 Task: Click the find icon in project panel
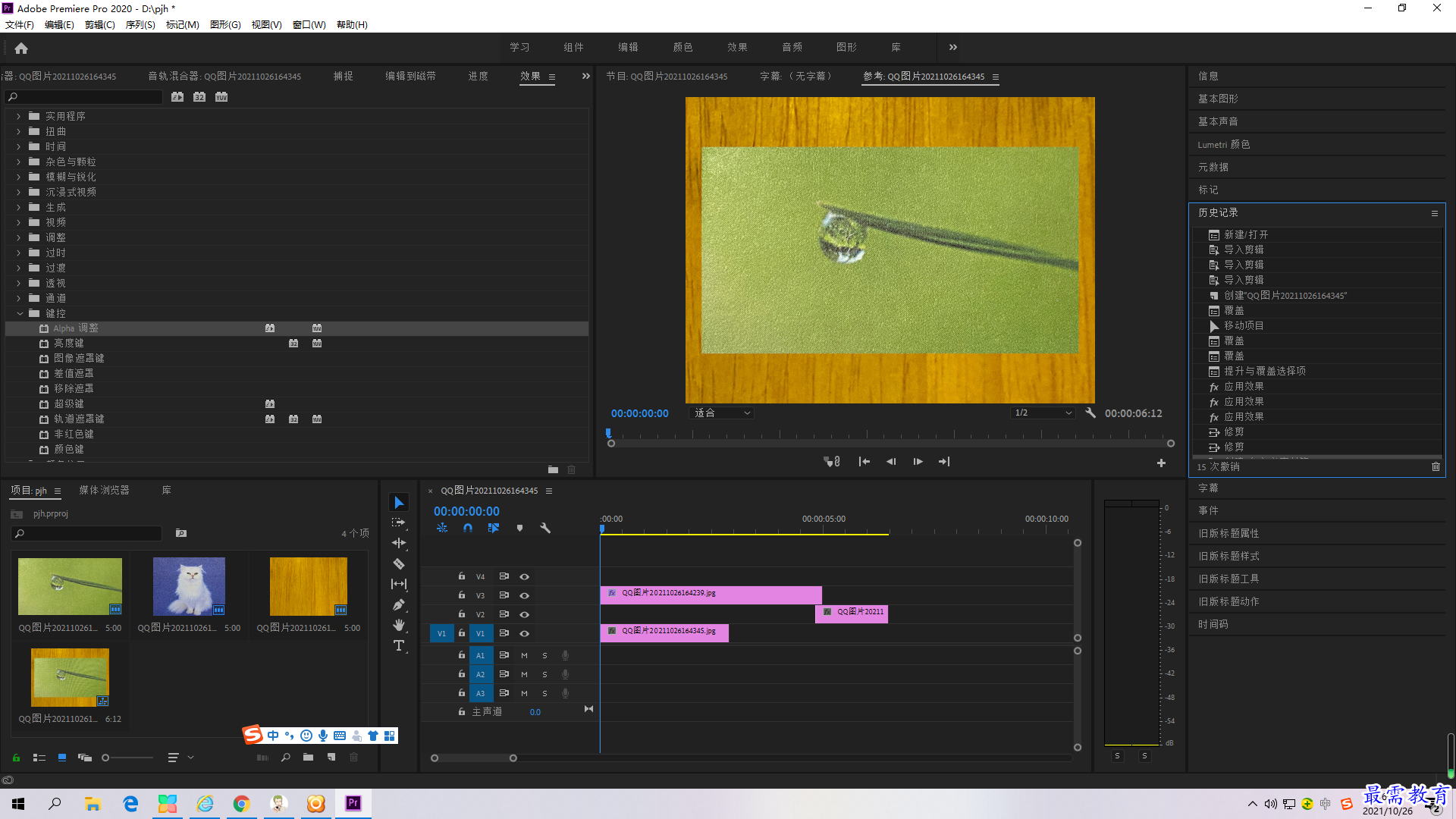coord(286,758)
